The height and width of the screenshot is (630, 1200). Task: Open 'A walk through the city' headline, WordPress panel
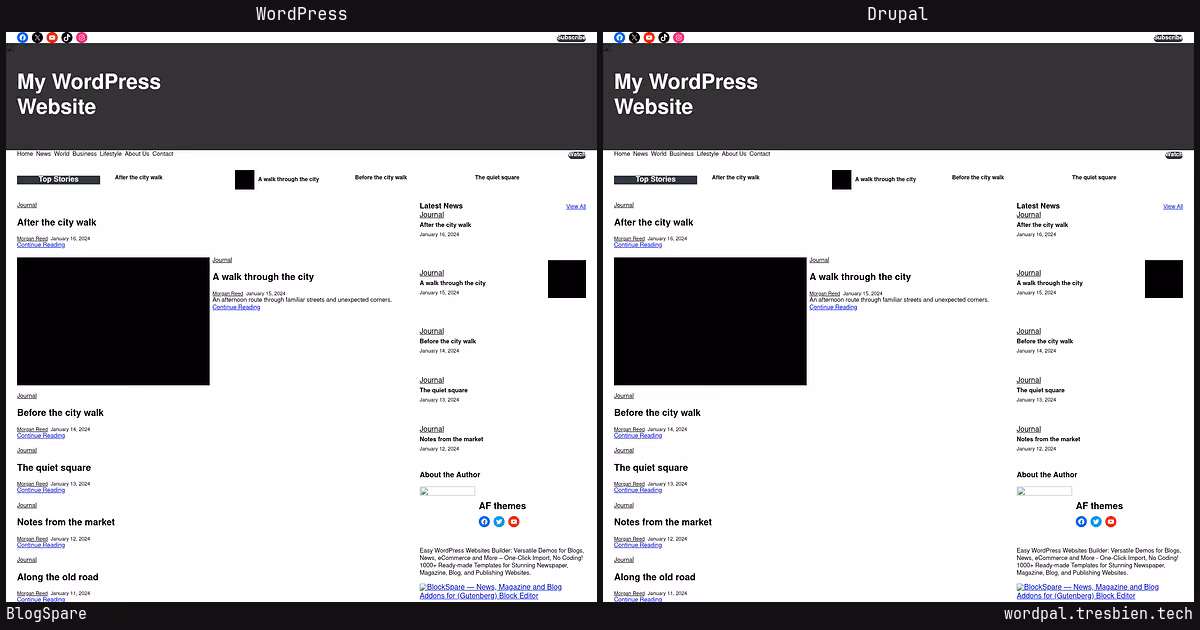point(263,277)
